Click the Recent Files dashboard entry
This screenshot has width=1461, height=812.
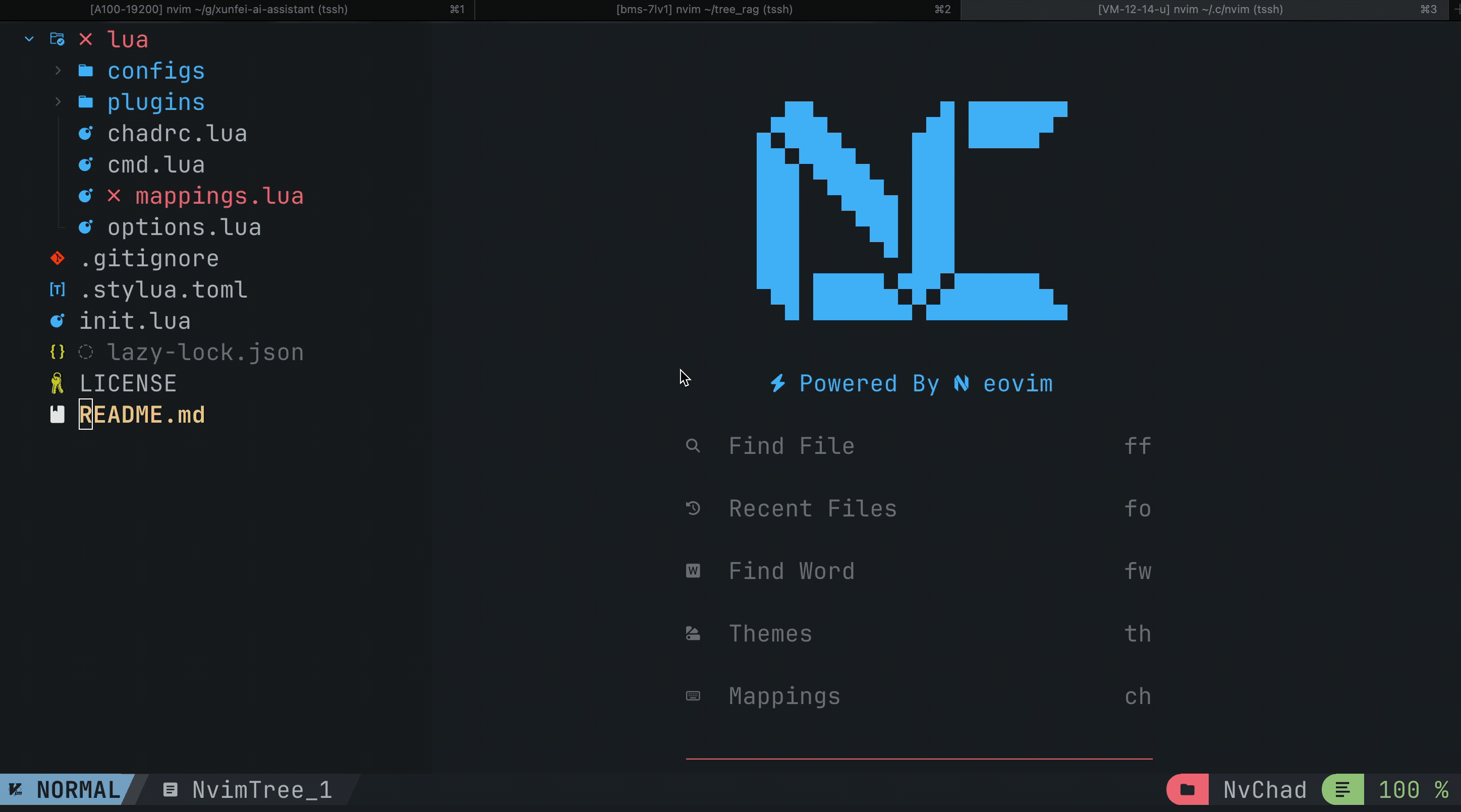click(919, 508)
